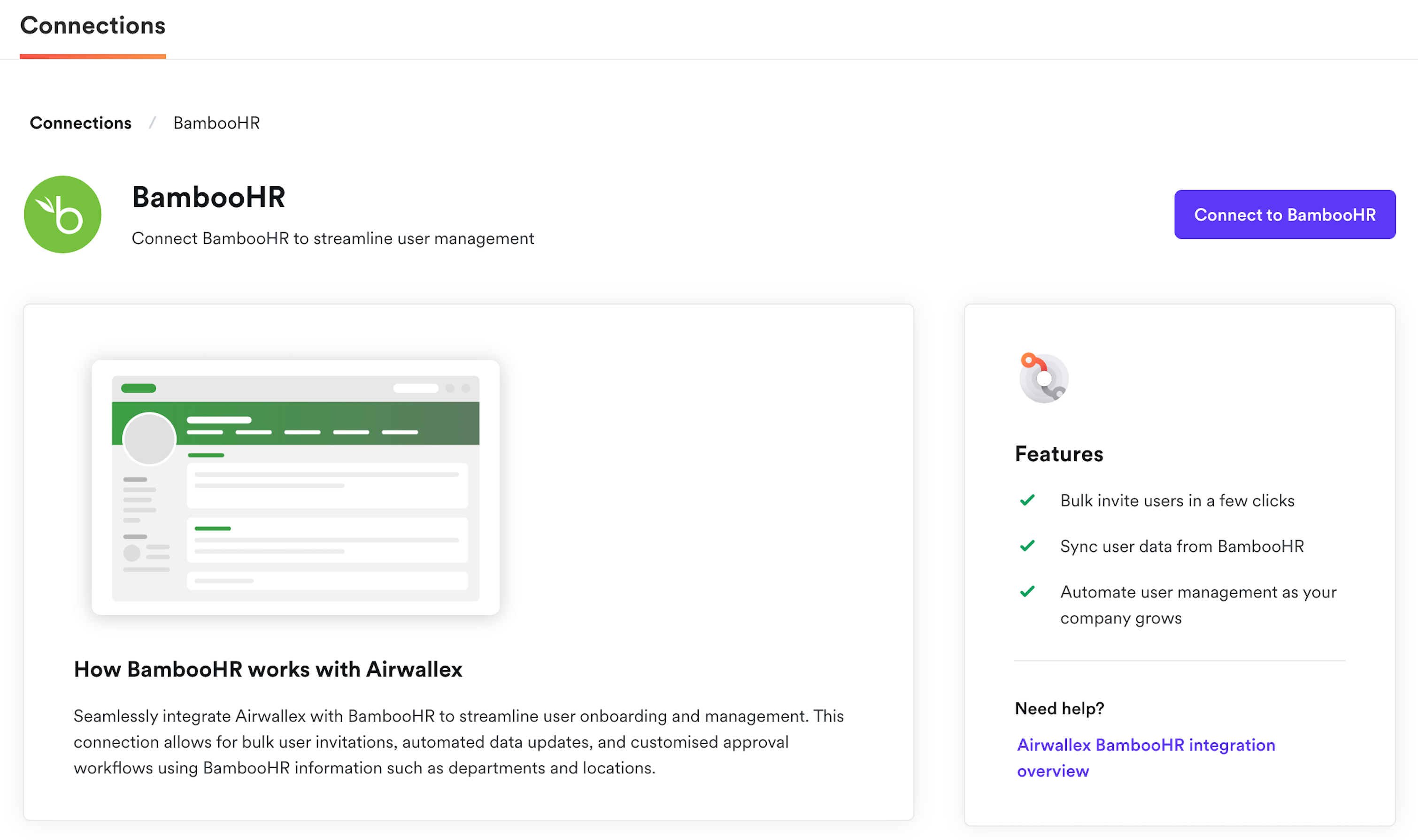The image size is (1418, 840).
Task: Click How BambooHR works with Airwallex heading
Action: point(268,669)
